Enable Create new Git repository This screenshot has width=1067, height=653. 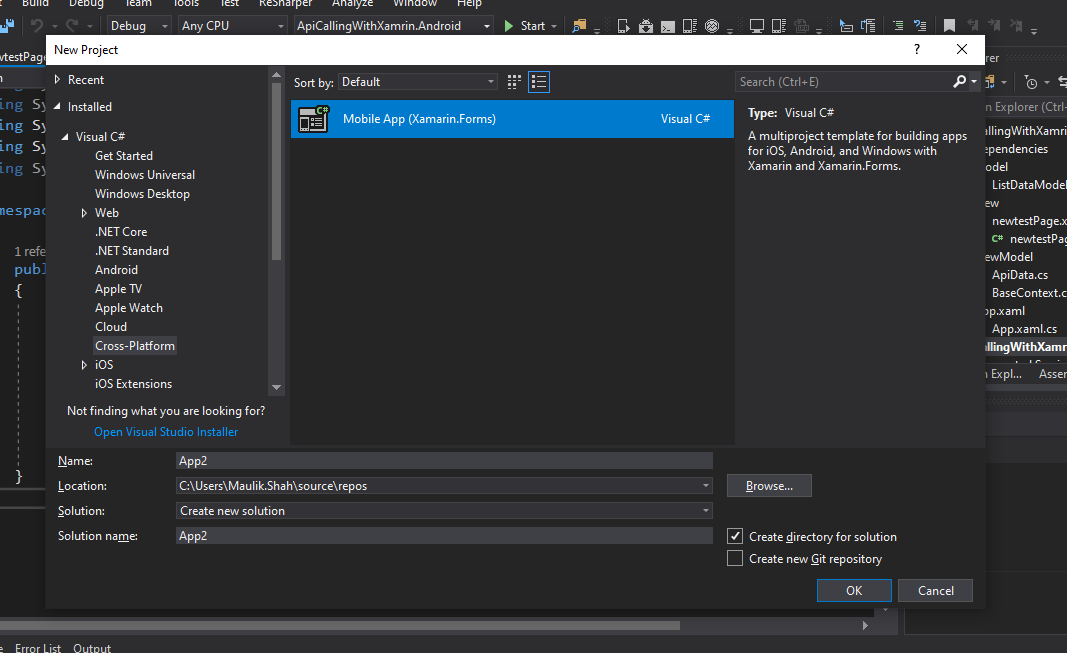point(735,558)
